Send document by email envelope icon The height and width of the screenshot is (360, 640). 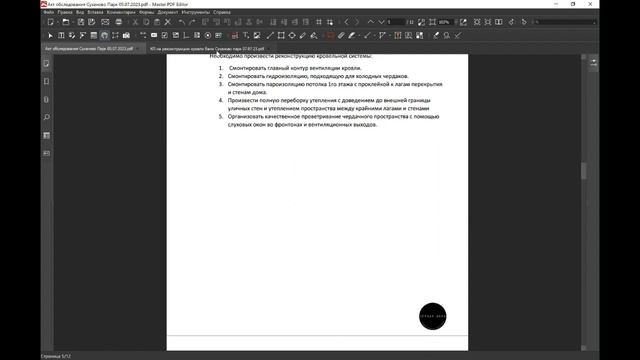pyautogui.click(x=105, y=22)
